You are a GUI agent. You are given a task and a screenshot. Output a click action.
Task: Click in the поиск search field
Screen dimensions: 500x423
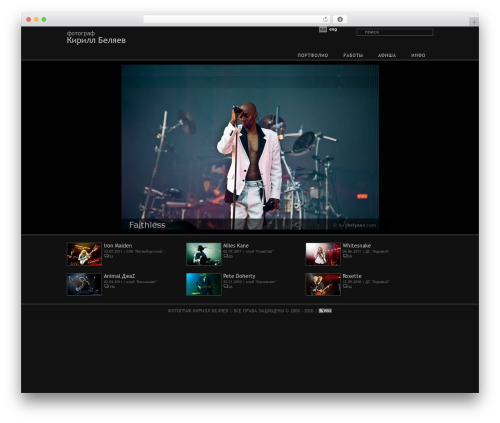395,32
